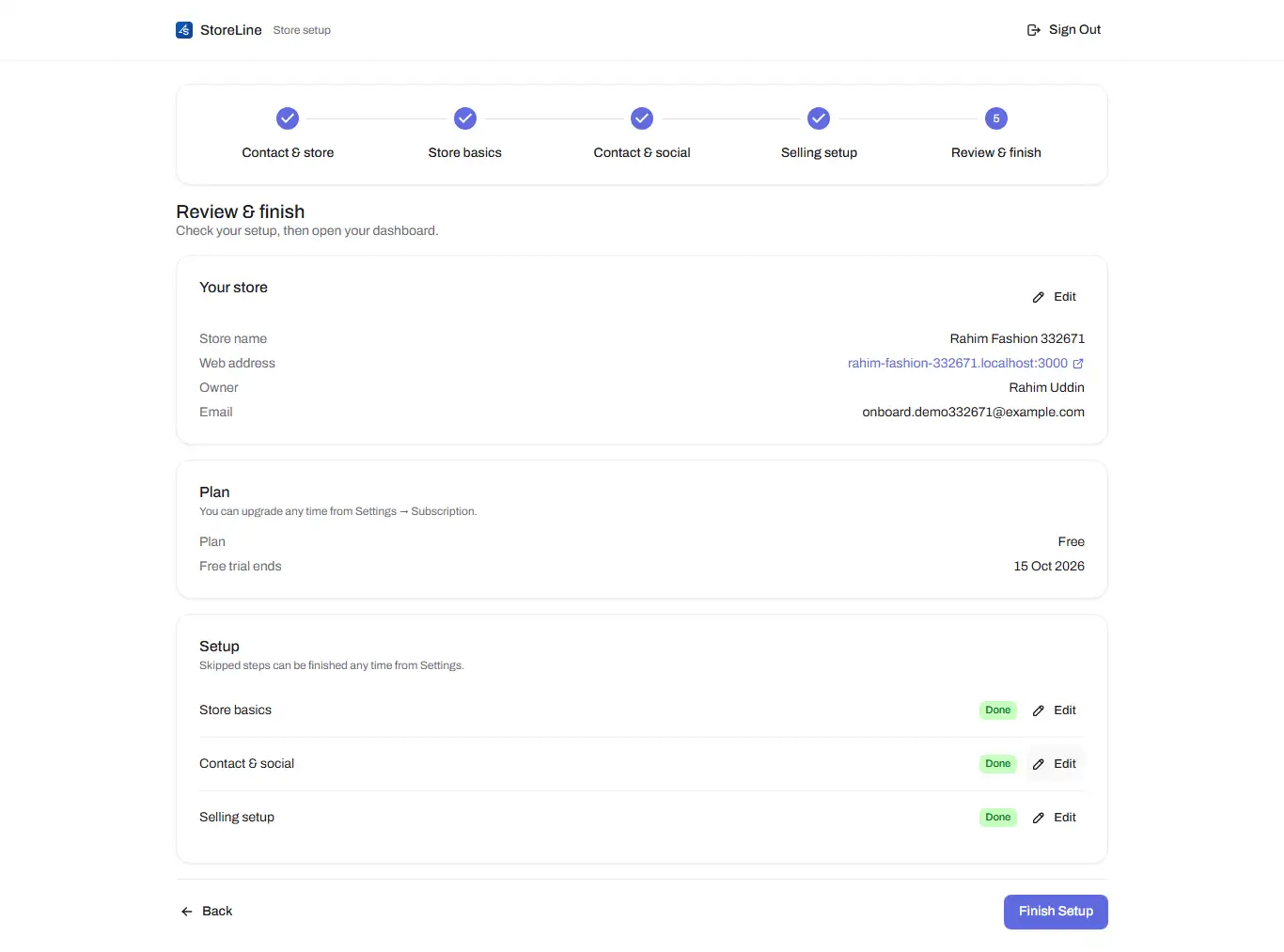Click the Free plan value

click(x=1072, y=542)
